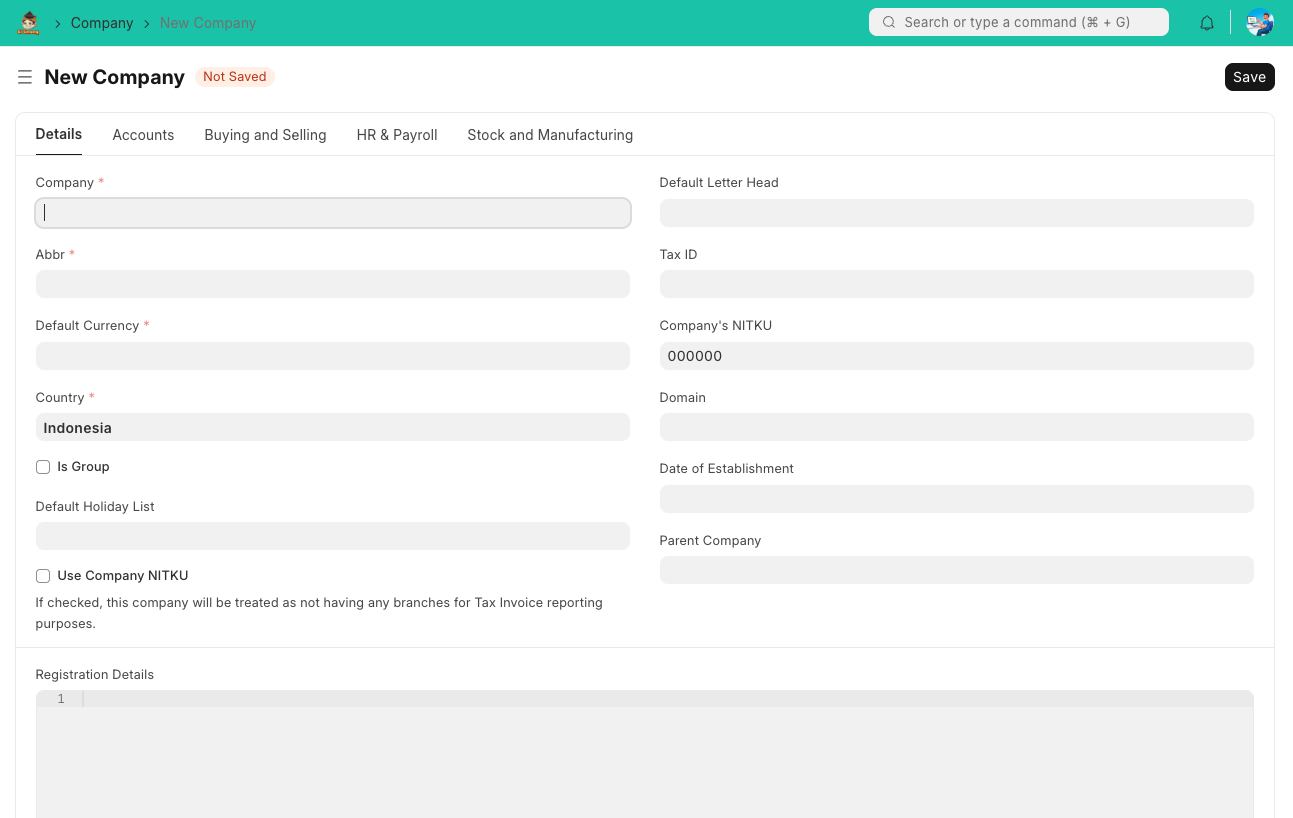Check the Use Company NITKU box

[x=43, y=576]
